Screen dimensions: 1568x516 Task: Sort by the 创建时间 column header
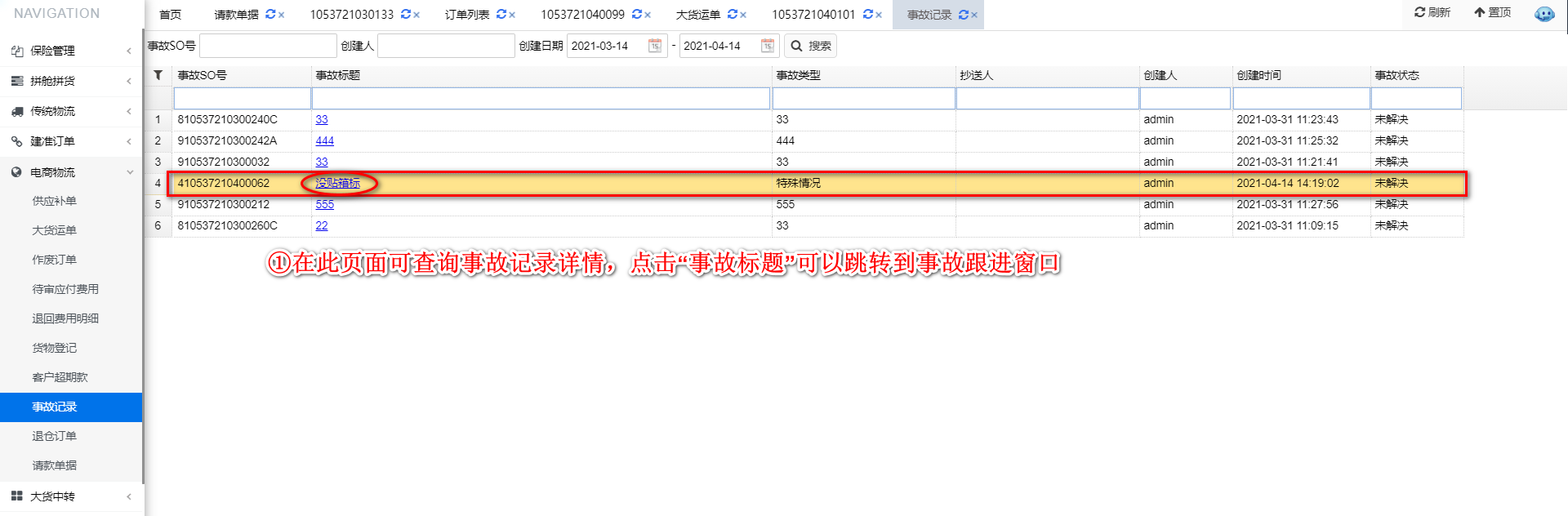click(1258, 75)
